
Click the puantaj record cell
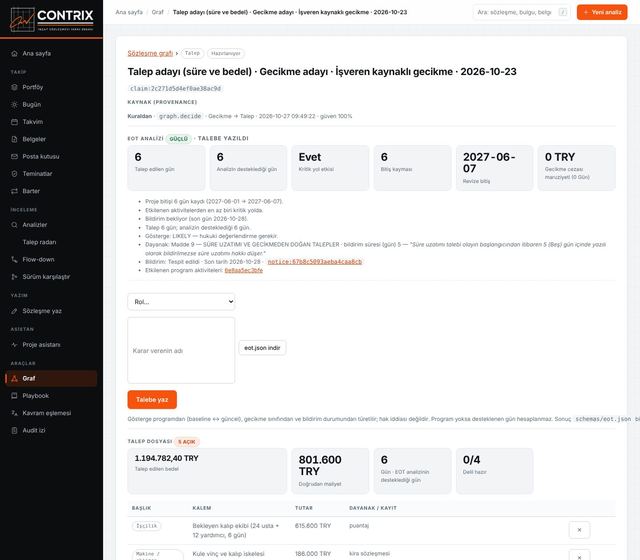click(x=359, y=526)
